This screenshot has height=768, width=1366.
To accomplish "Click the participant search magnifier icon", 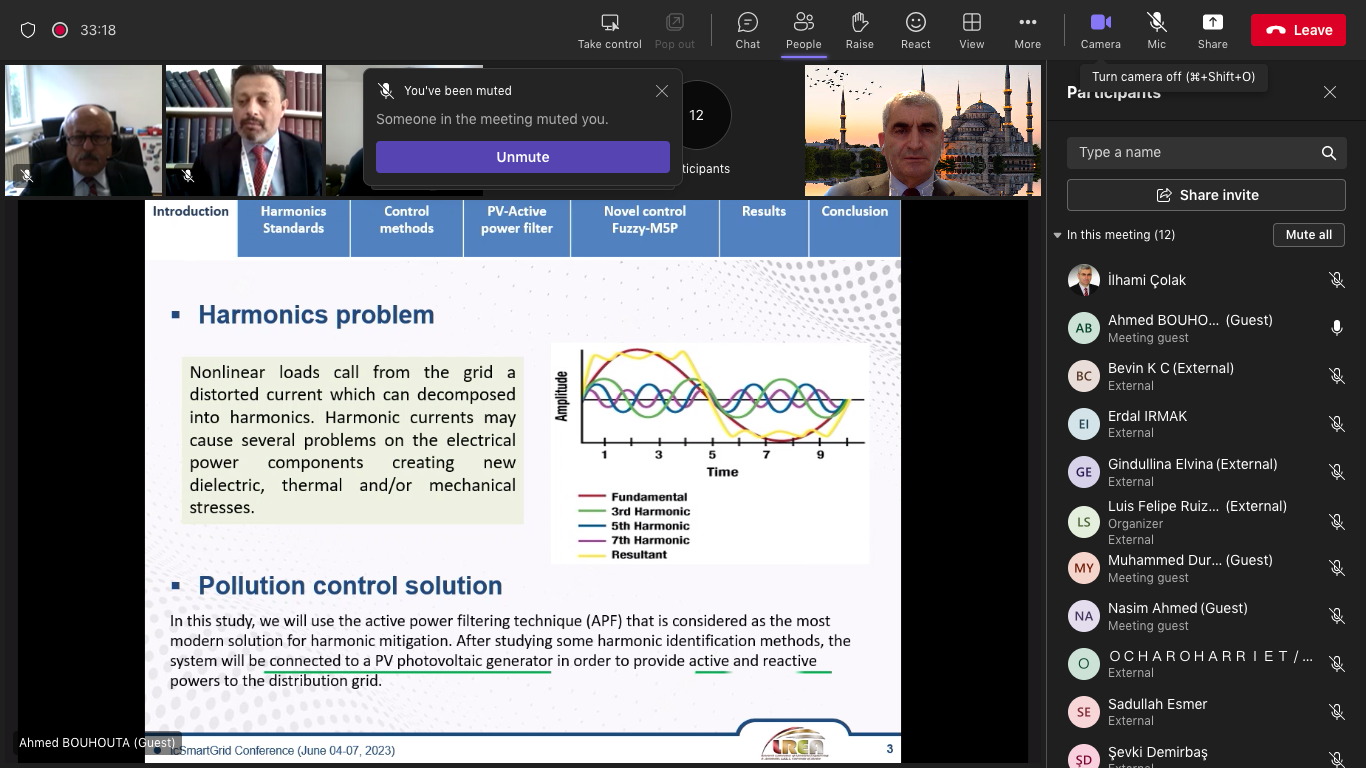I will (x=1329, y=153).
